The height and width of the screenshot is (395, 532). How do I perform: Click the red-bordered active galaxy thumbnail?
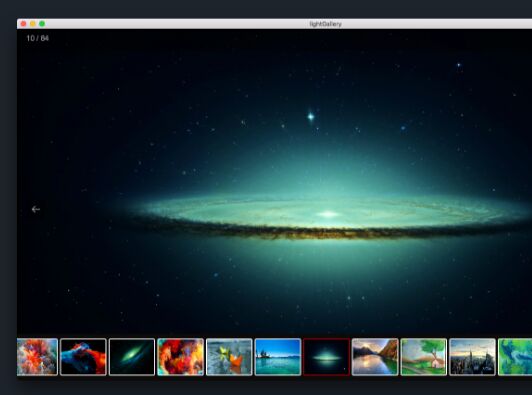click(x=326, y=357)
